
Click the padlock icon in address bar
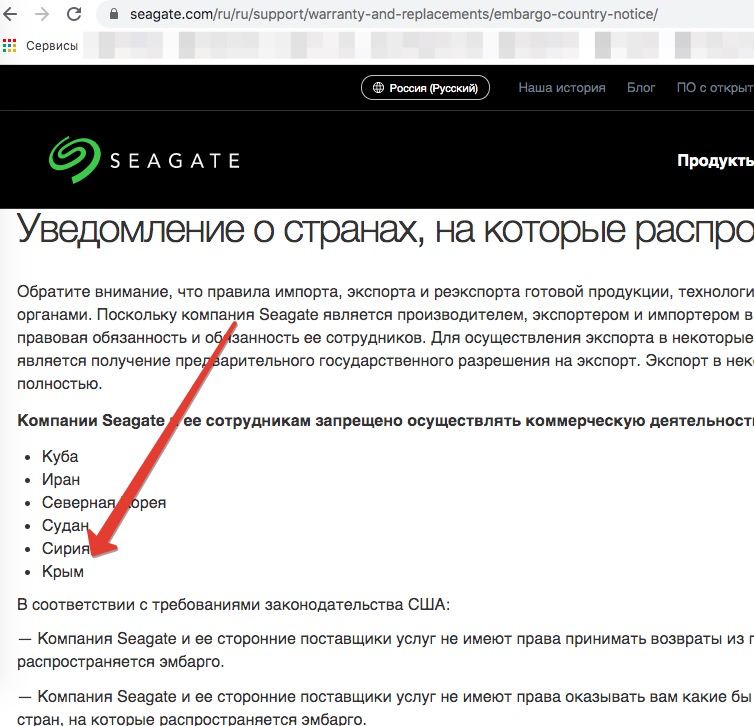click(114, 14)
